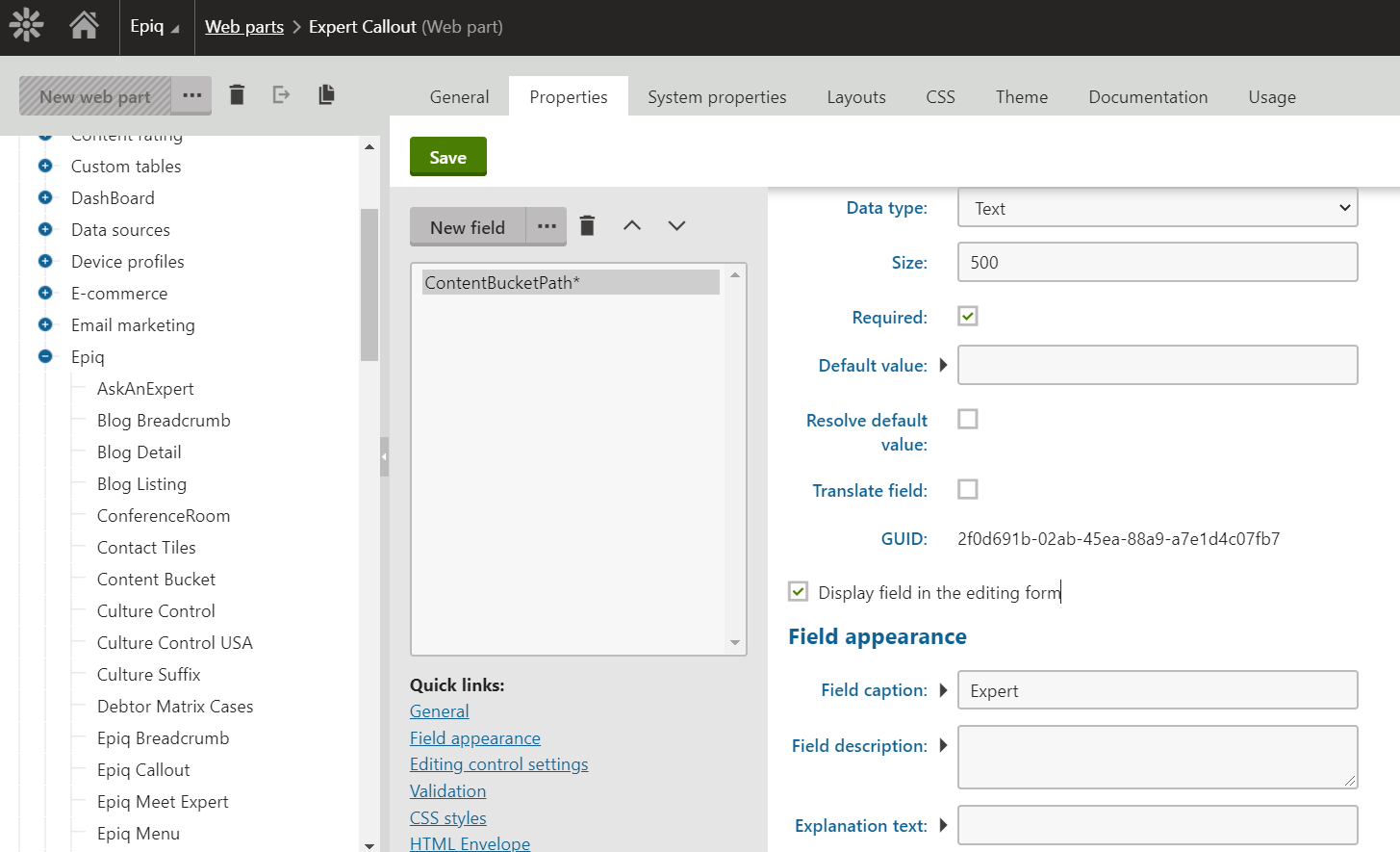
Task: Click the Kentico logo icon
Action: click(27, 26)
